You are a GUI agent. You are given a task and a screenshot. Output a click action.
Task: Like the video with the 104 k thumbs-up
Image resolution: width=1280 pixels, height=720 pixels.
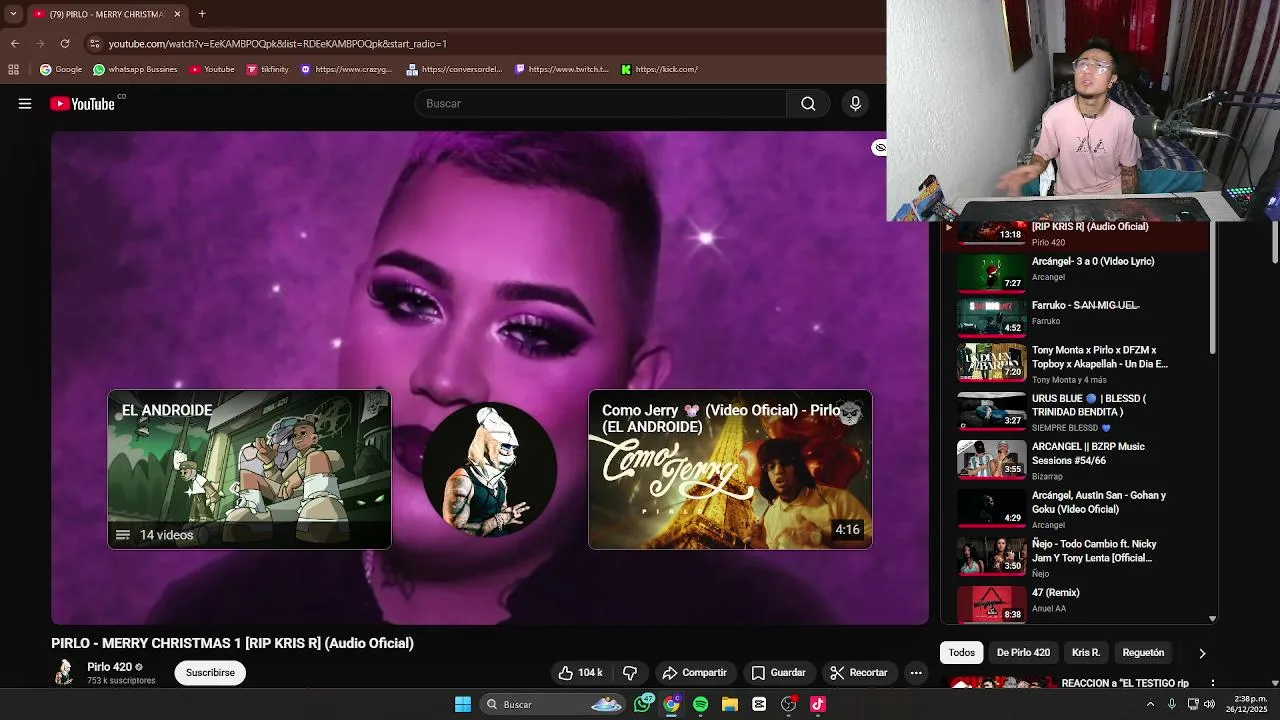[580, 673]
